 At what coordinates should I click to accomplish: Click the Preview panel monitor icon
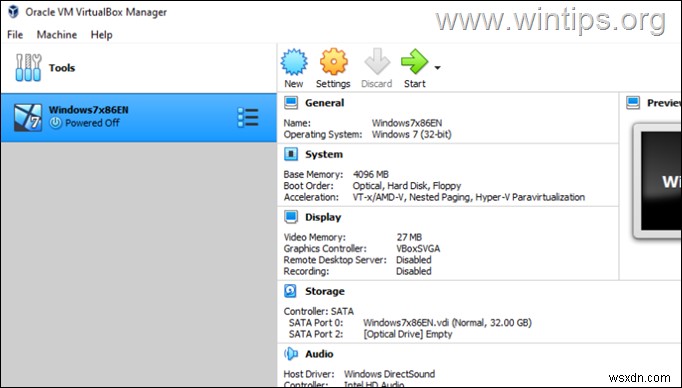pyautogui.click(x=633, y=103)
